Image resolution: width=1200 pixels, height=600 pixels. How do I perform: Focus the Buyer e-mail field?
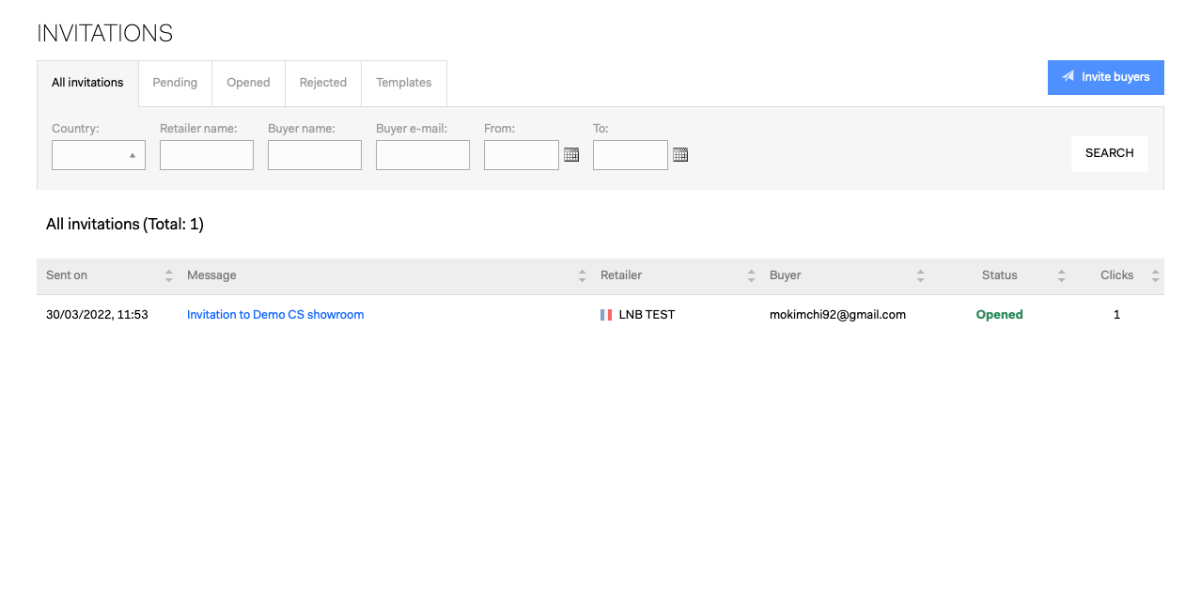coord(423,155)
